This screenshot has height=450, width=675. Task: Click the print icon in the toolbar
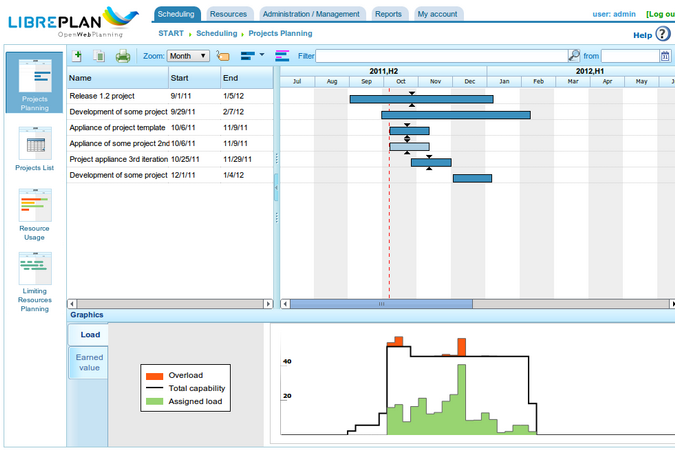122,56
